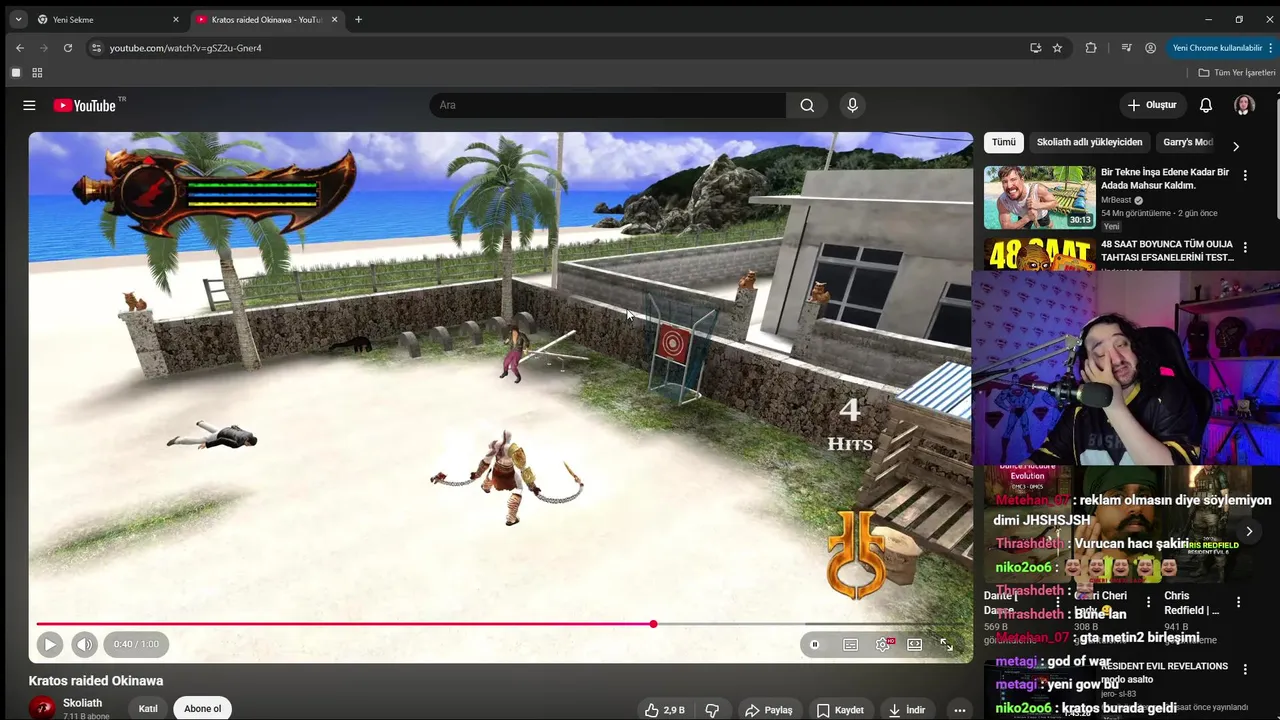Image resolution: width=1280 pixels, height=720 pixels.
Task: Click the youtube.com address bar URL
Action: [x=186, y=48]
